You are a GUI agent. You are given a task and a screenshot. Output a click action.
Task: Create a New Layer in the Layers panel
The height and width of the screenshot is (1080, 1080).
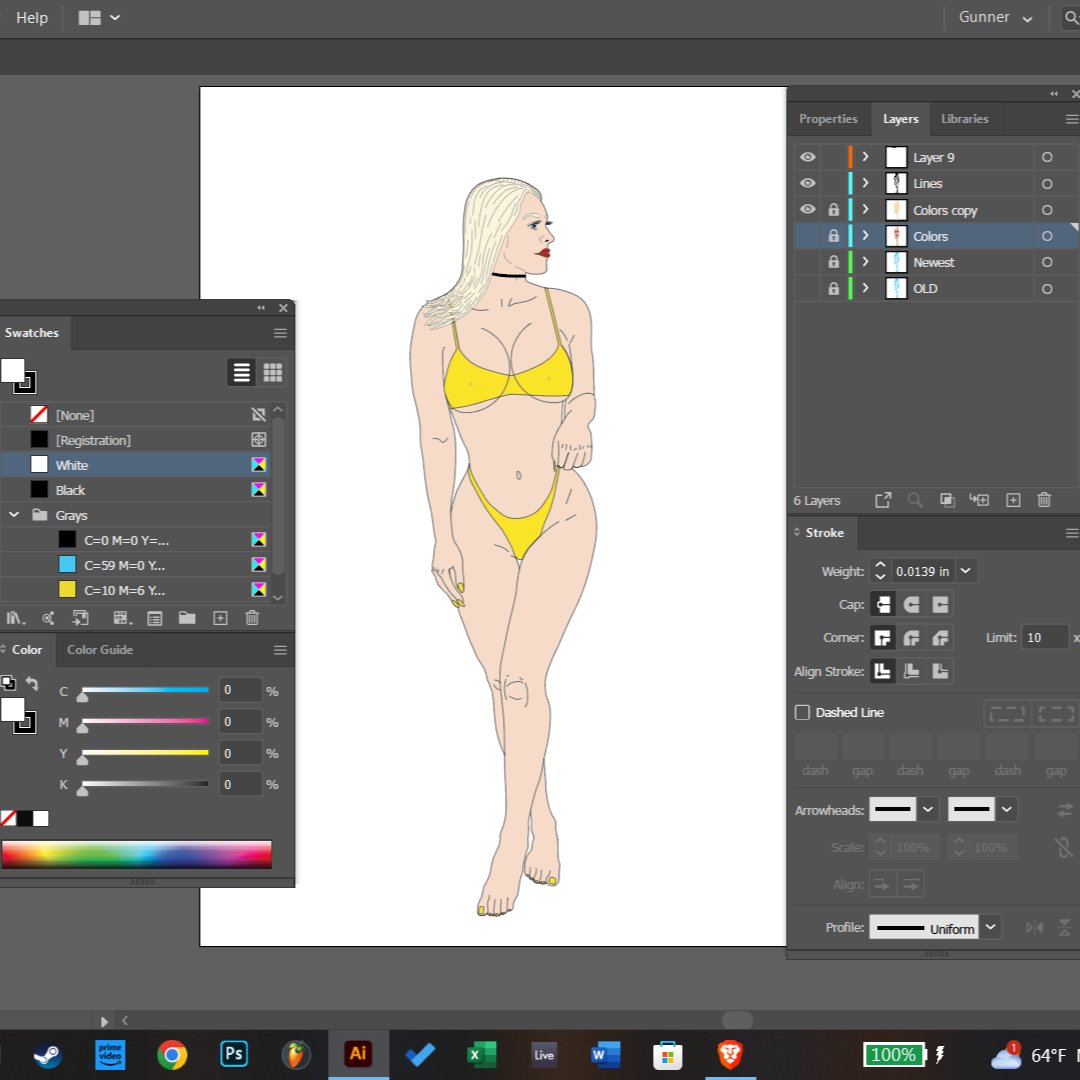click(x=1013, y=500)
